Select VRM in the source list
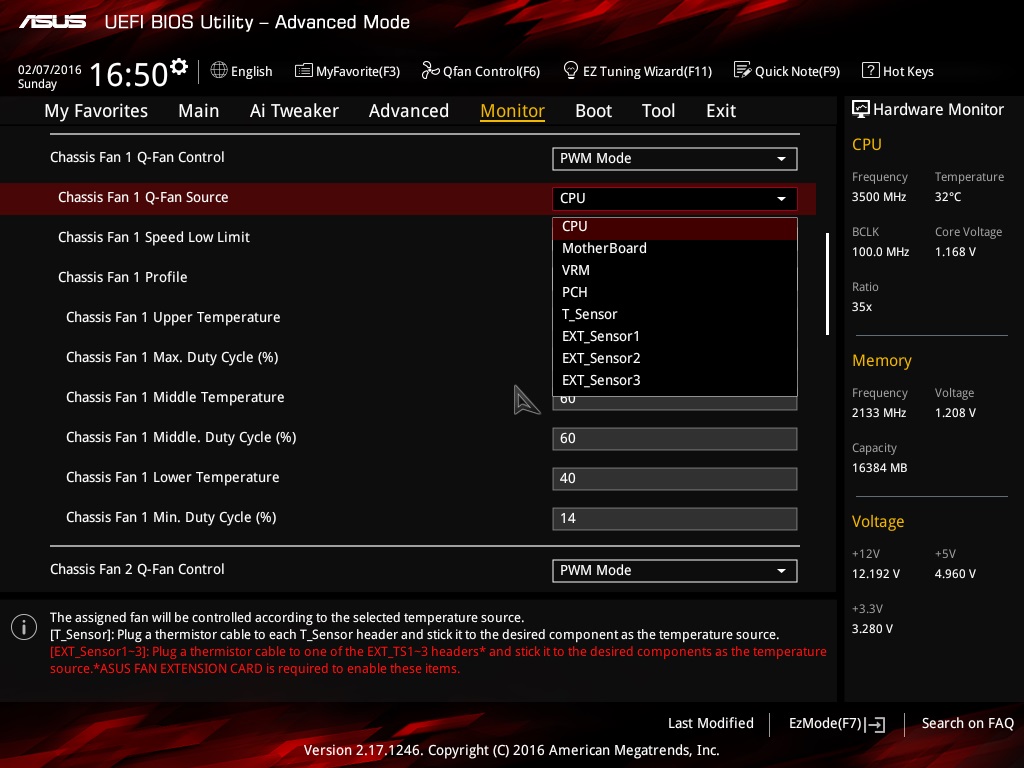Image resolution: width=1024 pixels, height=768 pixels. coord(675,270)
